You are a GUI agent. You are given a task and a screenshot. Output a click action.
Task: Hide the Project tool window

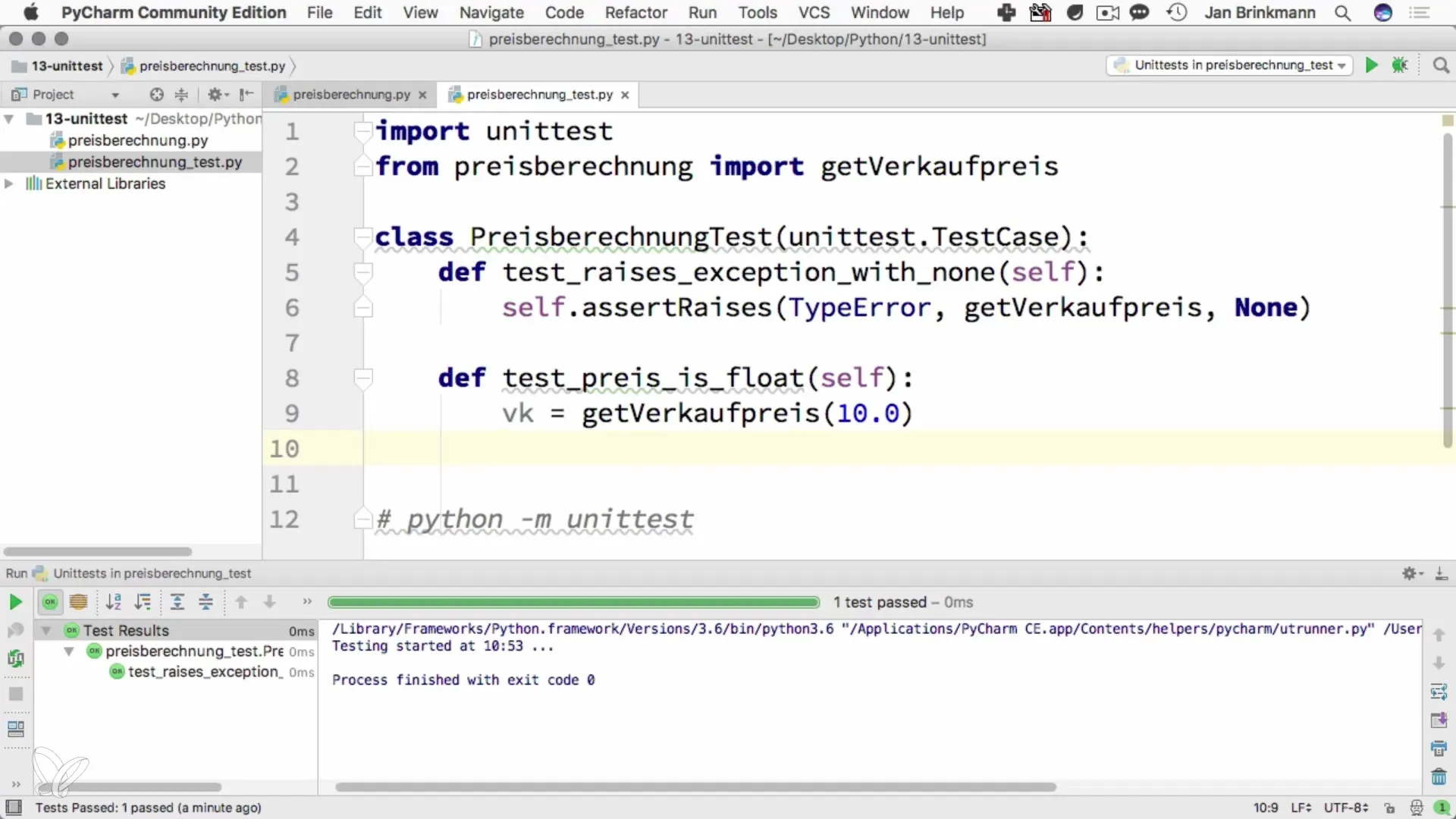[246, 95]
